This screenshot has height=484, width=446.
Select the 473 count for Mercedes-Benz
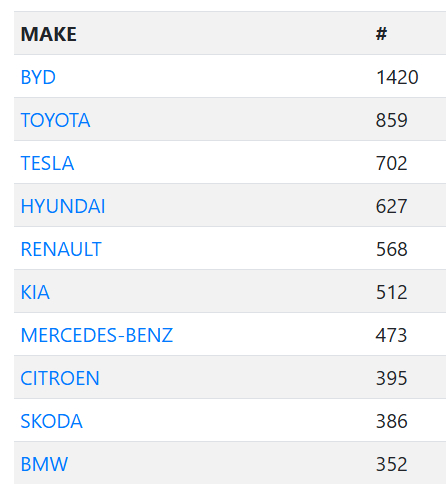pos(392,335)
